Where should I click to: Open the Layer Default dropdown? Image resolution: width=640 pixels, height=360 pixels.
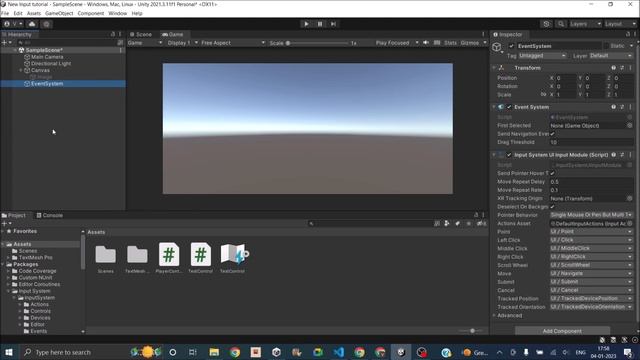pos(611,56)
